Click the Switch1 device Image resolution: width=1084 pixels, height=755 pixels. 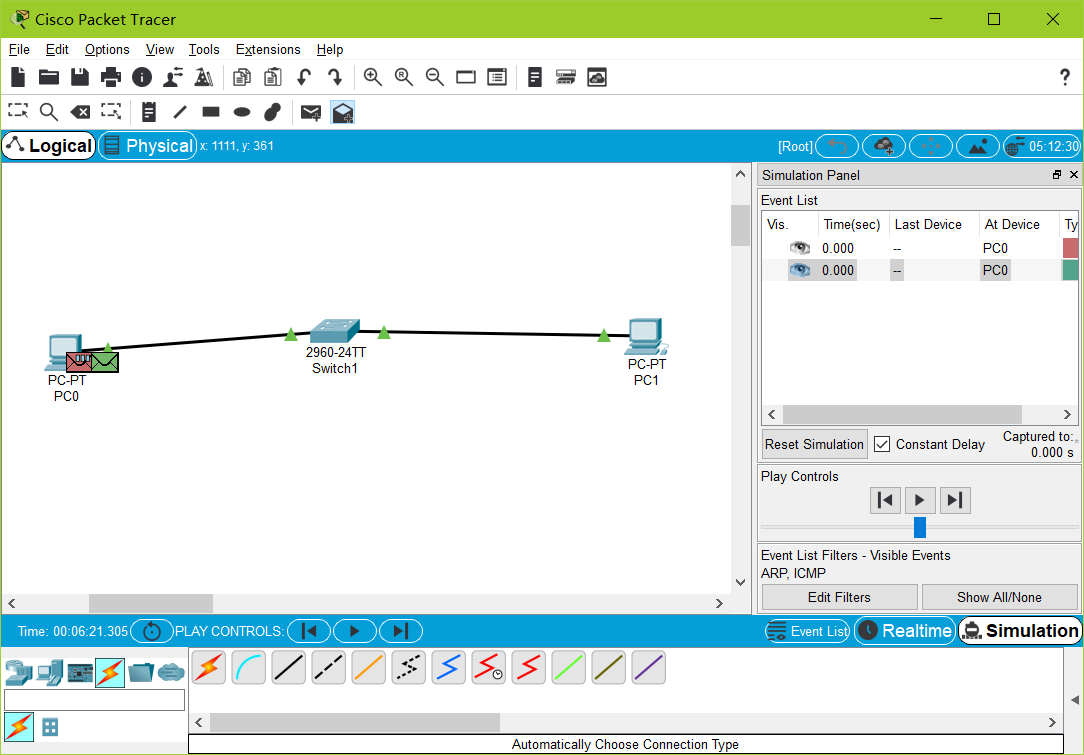click(335, 331)
